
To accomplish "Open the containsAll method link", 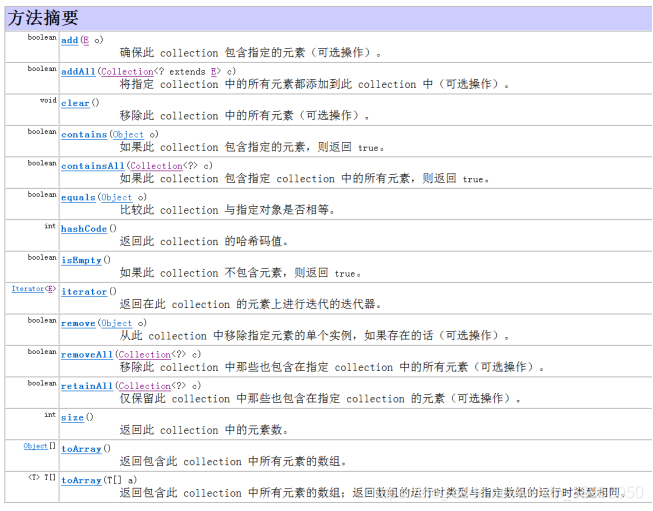I will 93,166.
